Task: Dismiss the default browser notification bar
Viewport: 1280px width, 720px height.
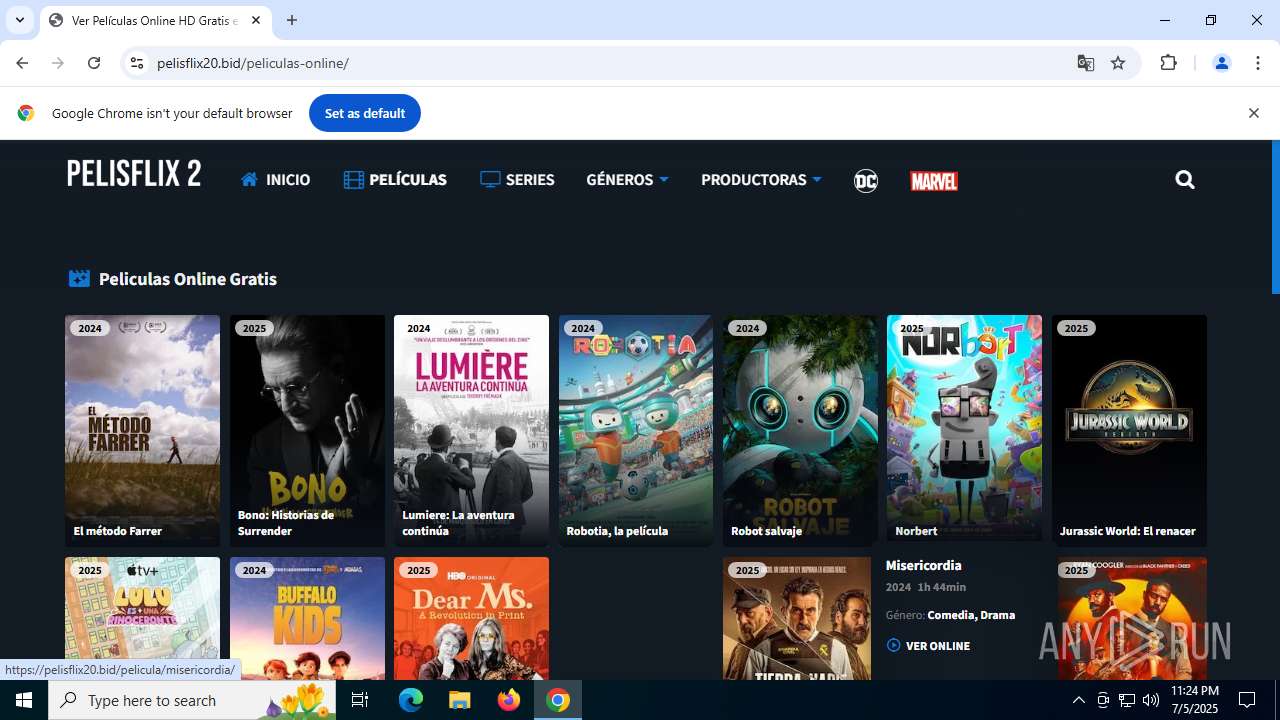Action: pyautogui.click(x=1253, y=113)
